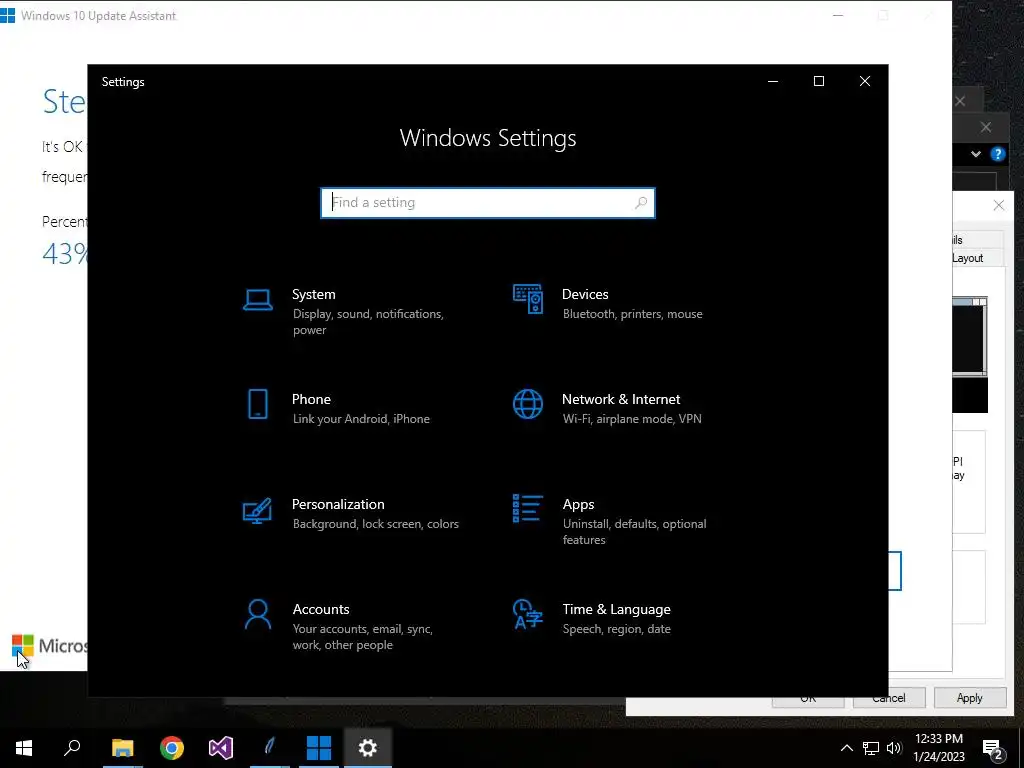Click the blue help icon in background window
The width and height of the screenshot is (1024, 768).
click(998, 154)
